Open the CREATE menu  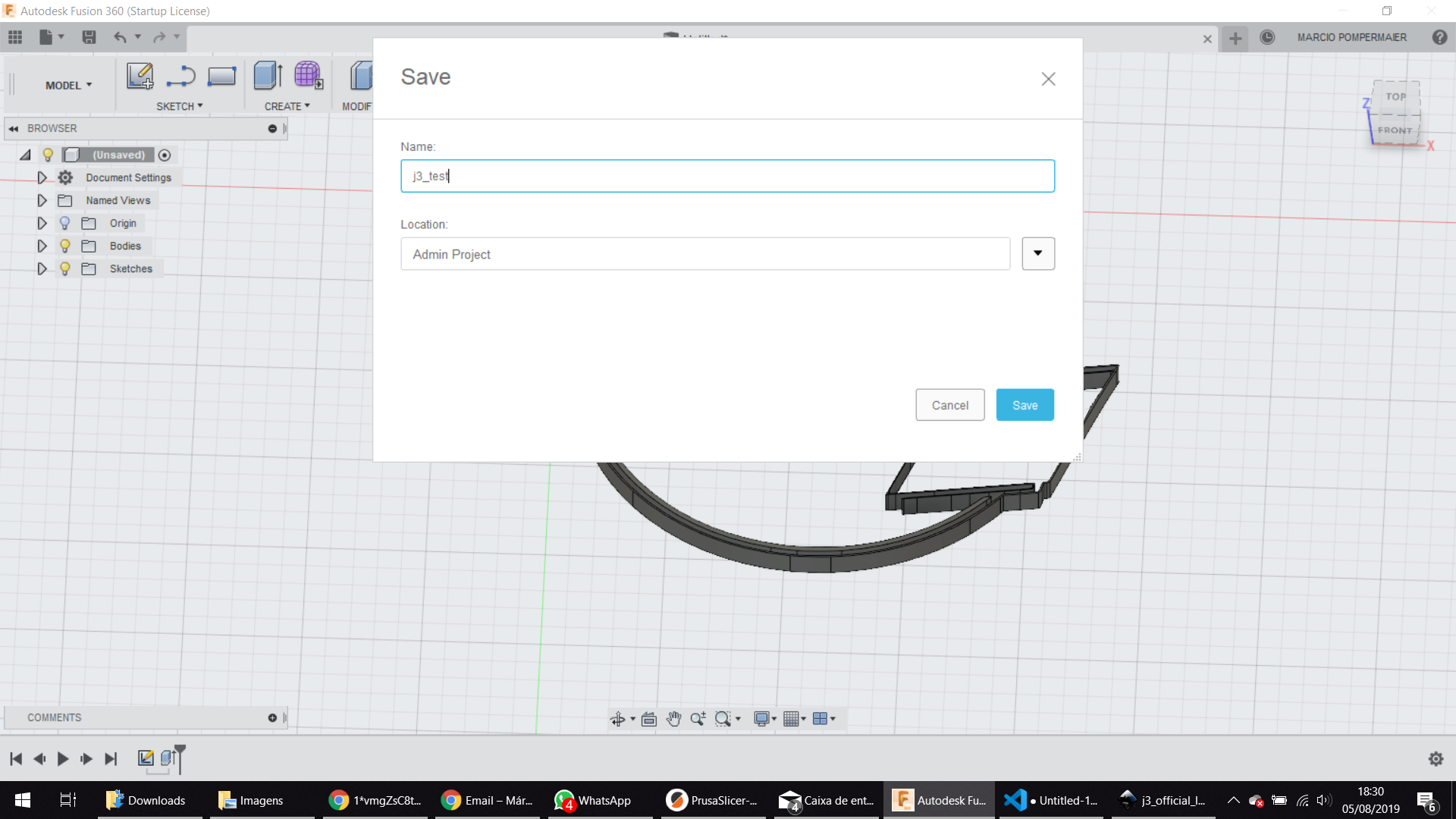tap(287, 106)
